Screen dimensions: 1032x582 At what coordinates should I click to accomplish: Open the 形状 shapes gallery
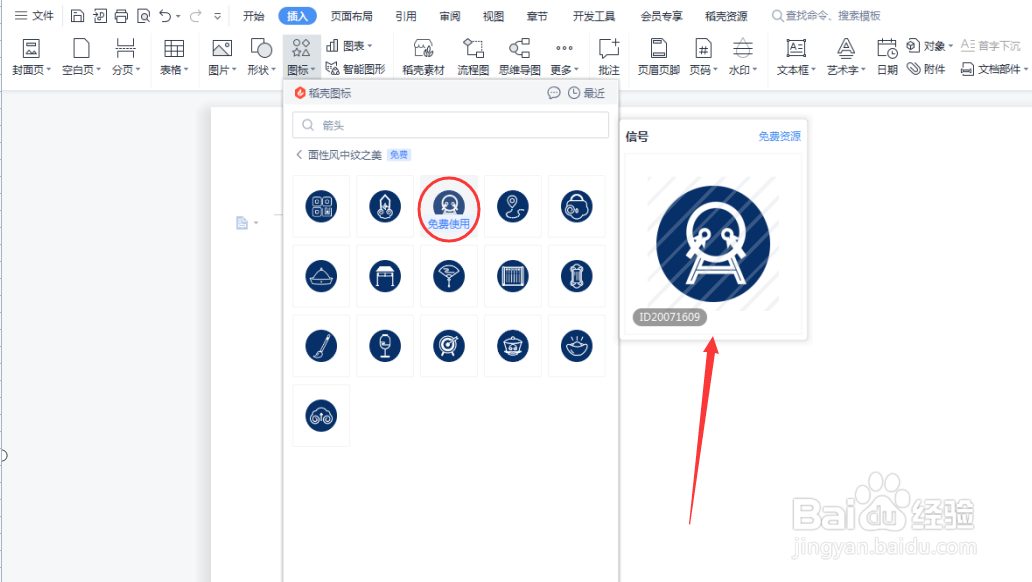pyautogui.click(x=261, y=57)
